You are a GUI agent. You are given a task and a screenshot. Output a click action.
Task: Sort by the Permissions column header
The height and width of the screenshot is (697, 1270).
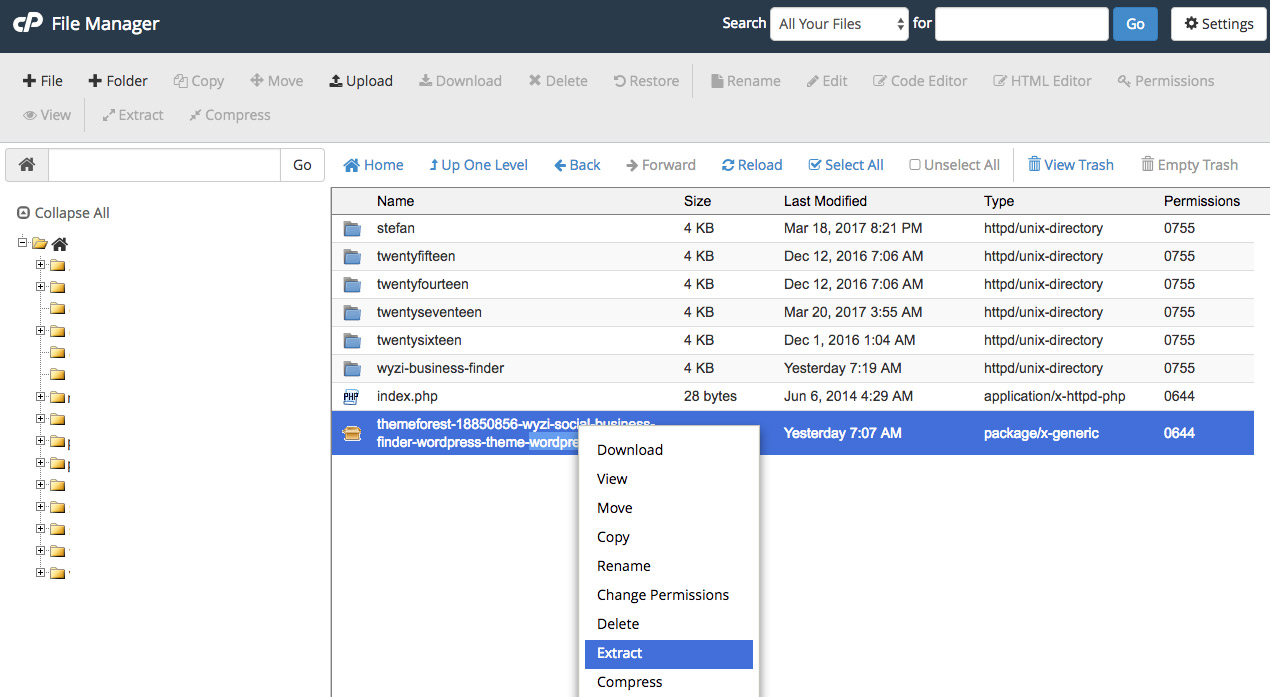(x=1202, y=201)
